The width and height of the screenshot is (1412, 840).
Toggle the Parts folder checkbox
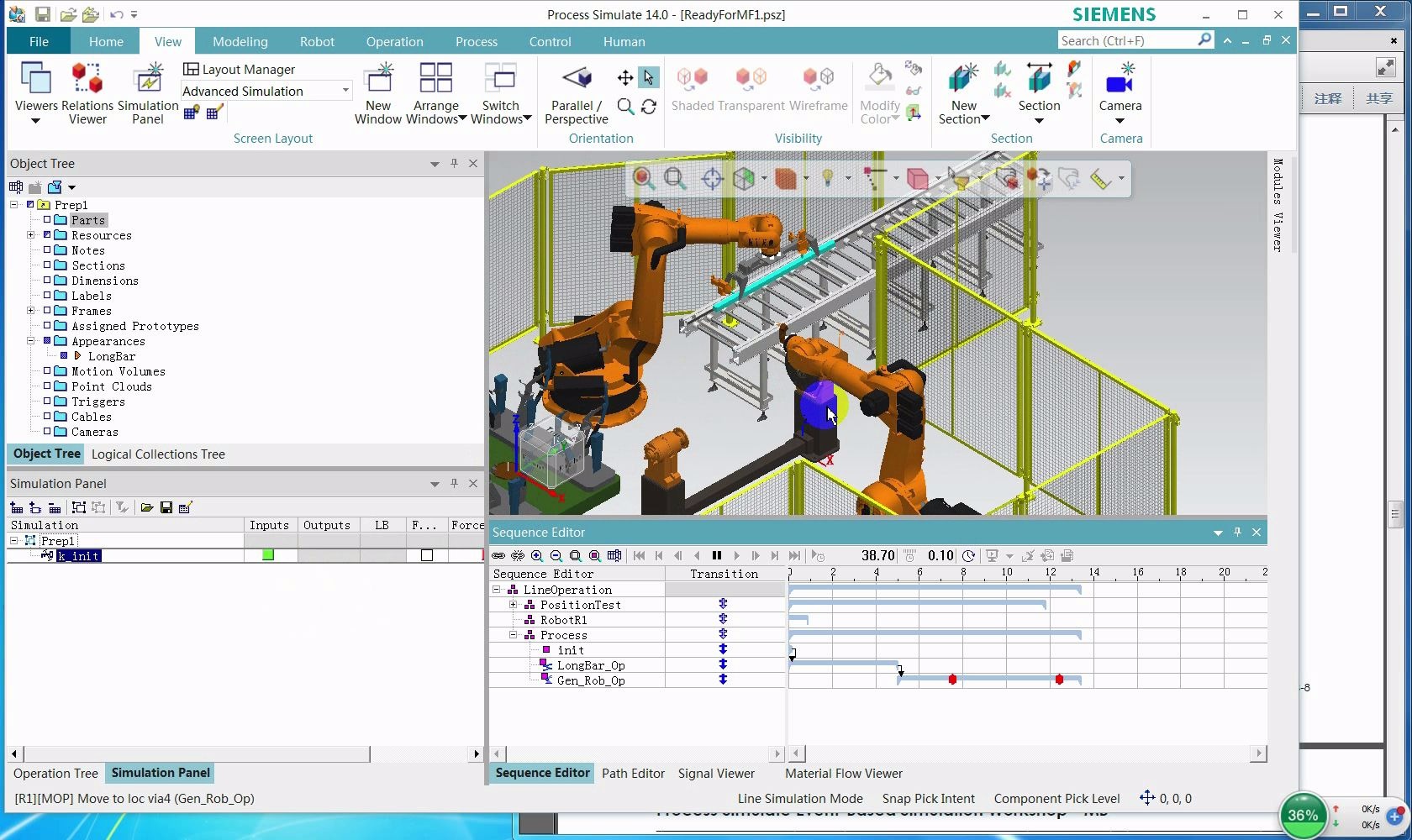click(48, 220)
